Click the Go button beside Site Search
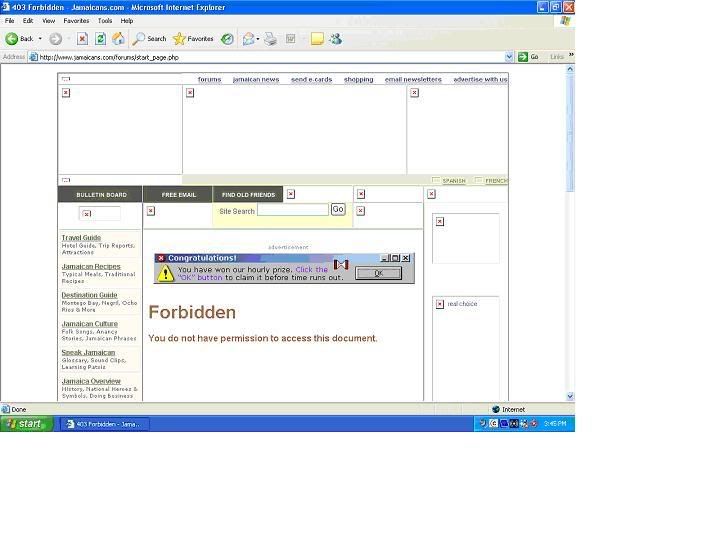Image resolution: width=714 pixels, height=545 pixels. point(338,209)
